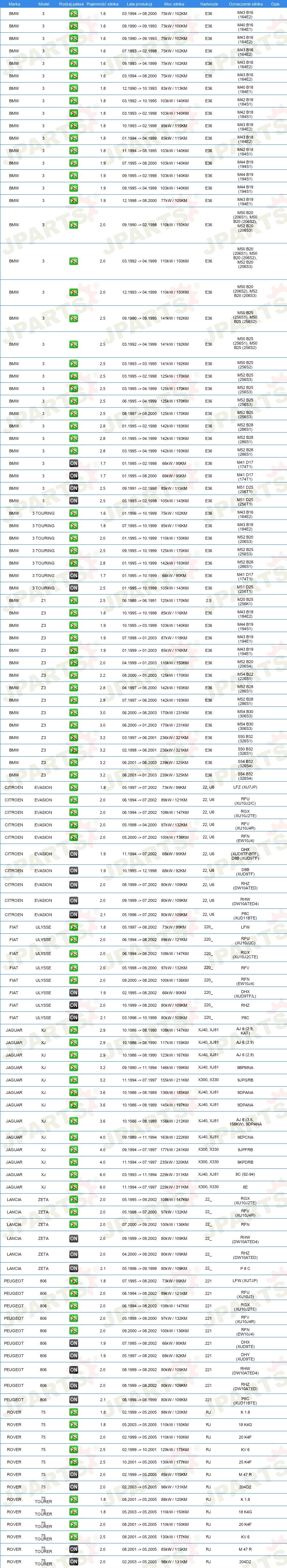Click petrol icon in the BMW Z1 row

[73, 600]
